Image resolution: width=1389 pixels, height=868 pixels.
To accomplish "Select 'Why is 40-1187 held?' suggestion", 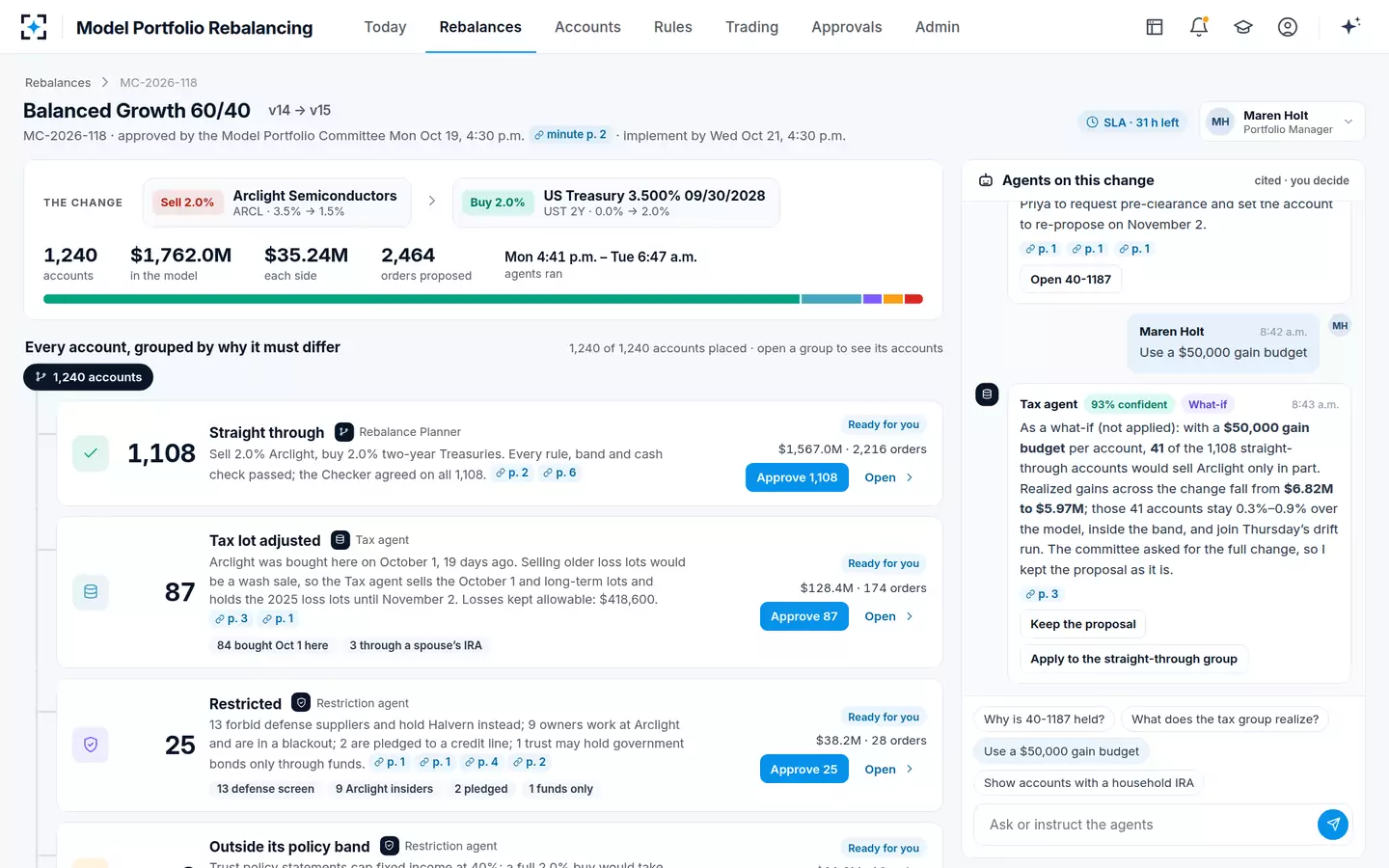I will click(1044, 719).
